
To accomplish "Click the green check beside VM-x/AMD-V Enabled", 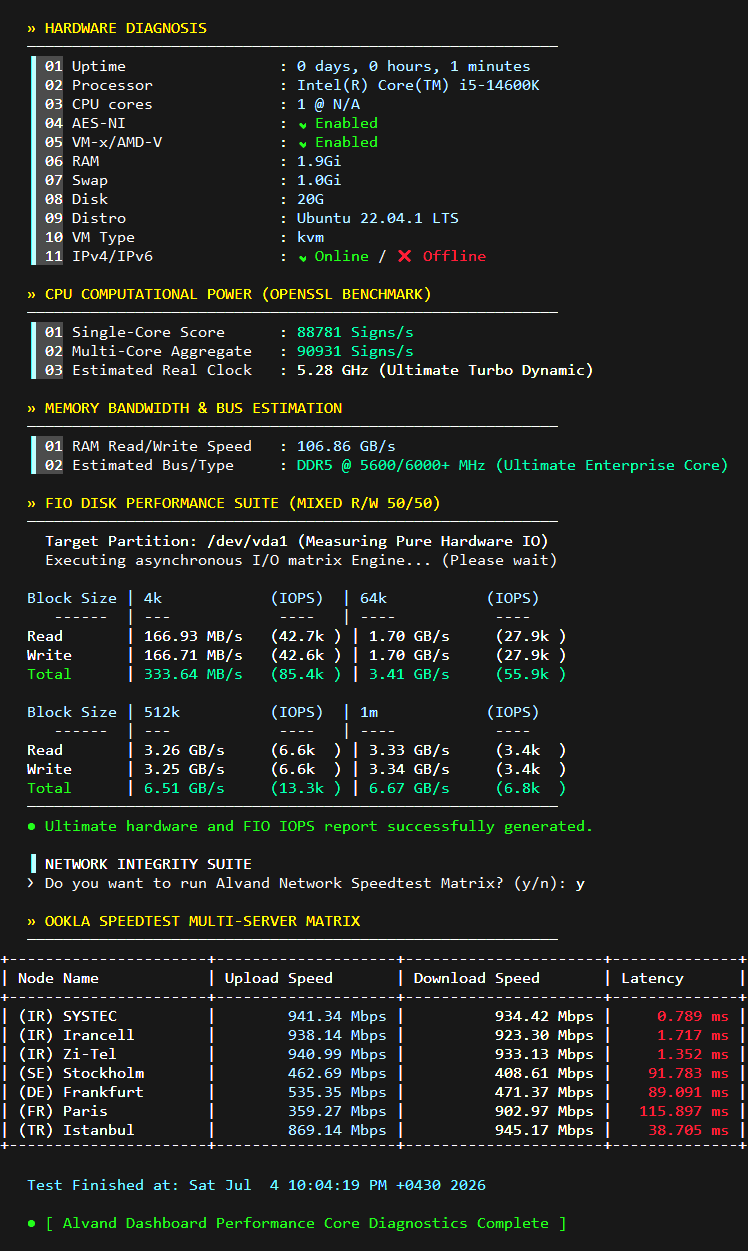I will coord(303,143).
